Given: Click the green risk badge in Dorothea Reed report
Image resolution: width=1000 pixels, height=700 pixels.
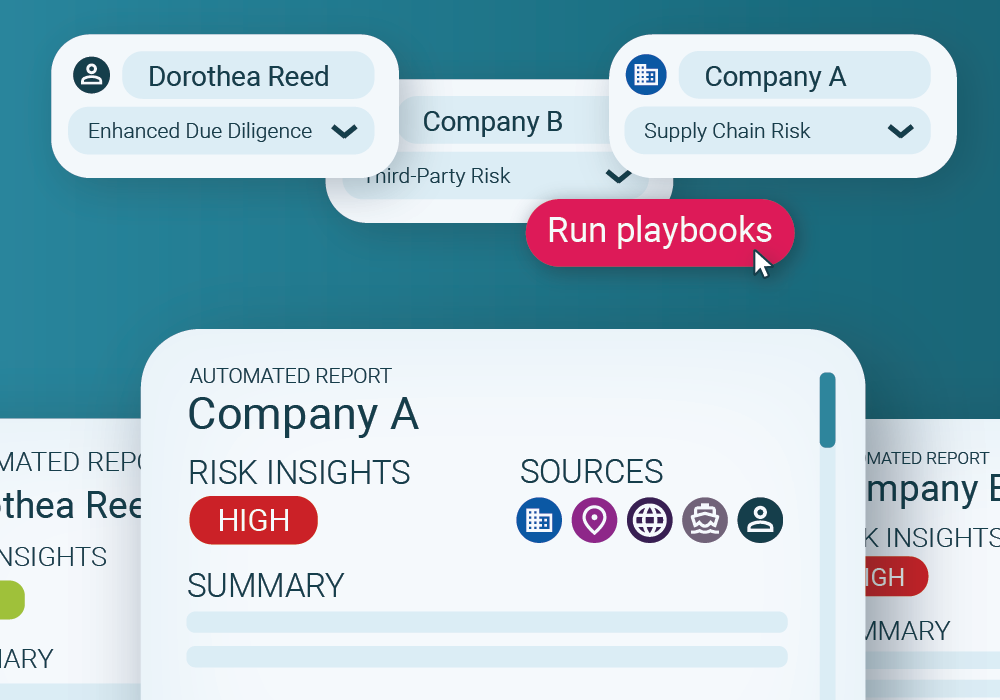Looking at the screenshot, I should pos(11,600).
